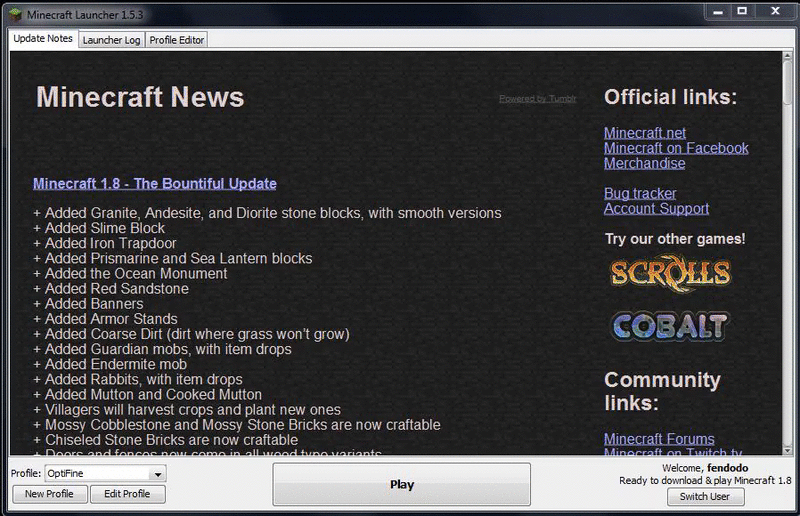
Task: Click the 'Added Mutton and Cooked Mutton' line
Action: (x=148, y=395)
